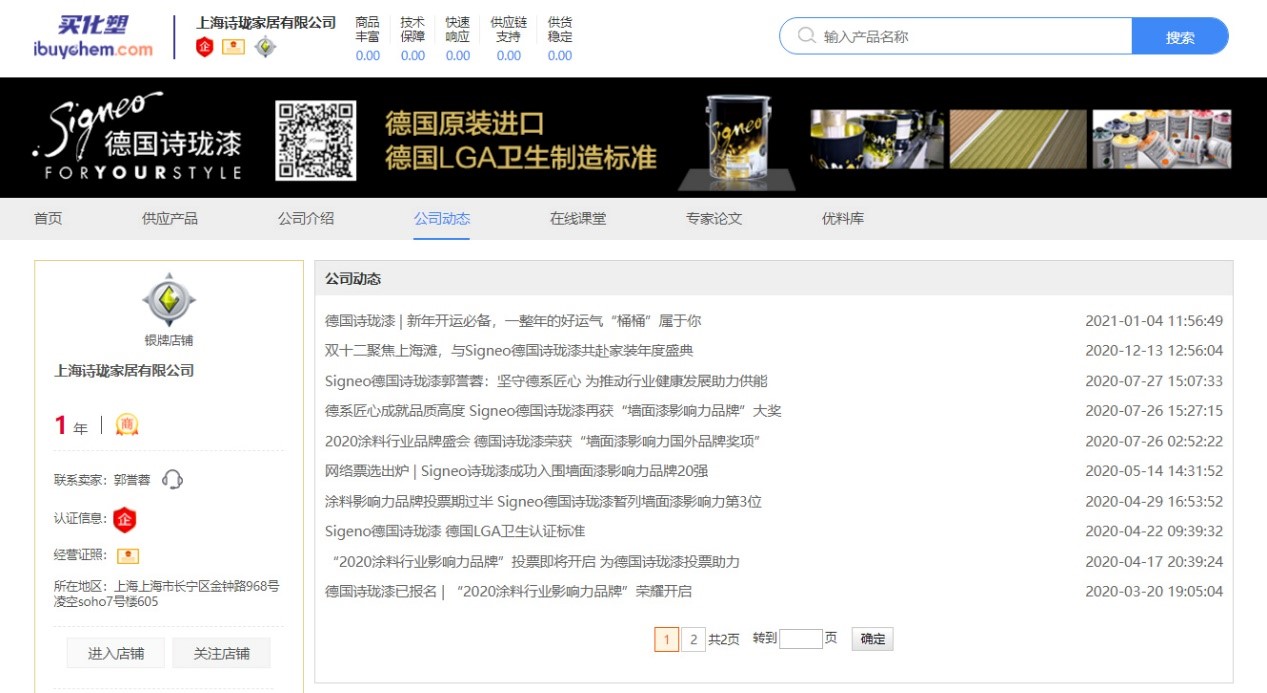Go to pagination page 1

(x=666, y=639)
